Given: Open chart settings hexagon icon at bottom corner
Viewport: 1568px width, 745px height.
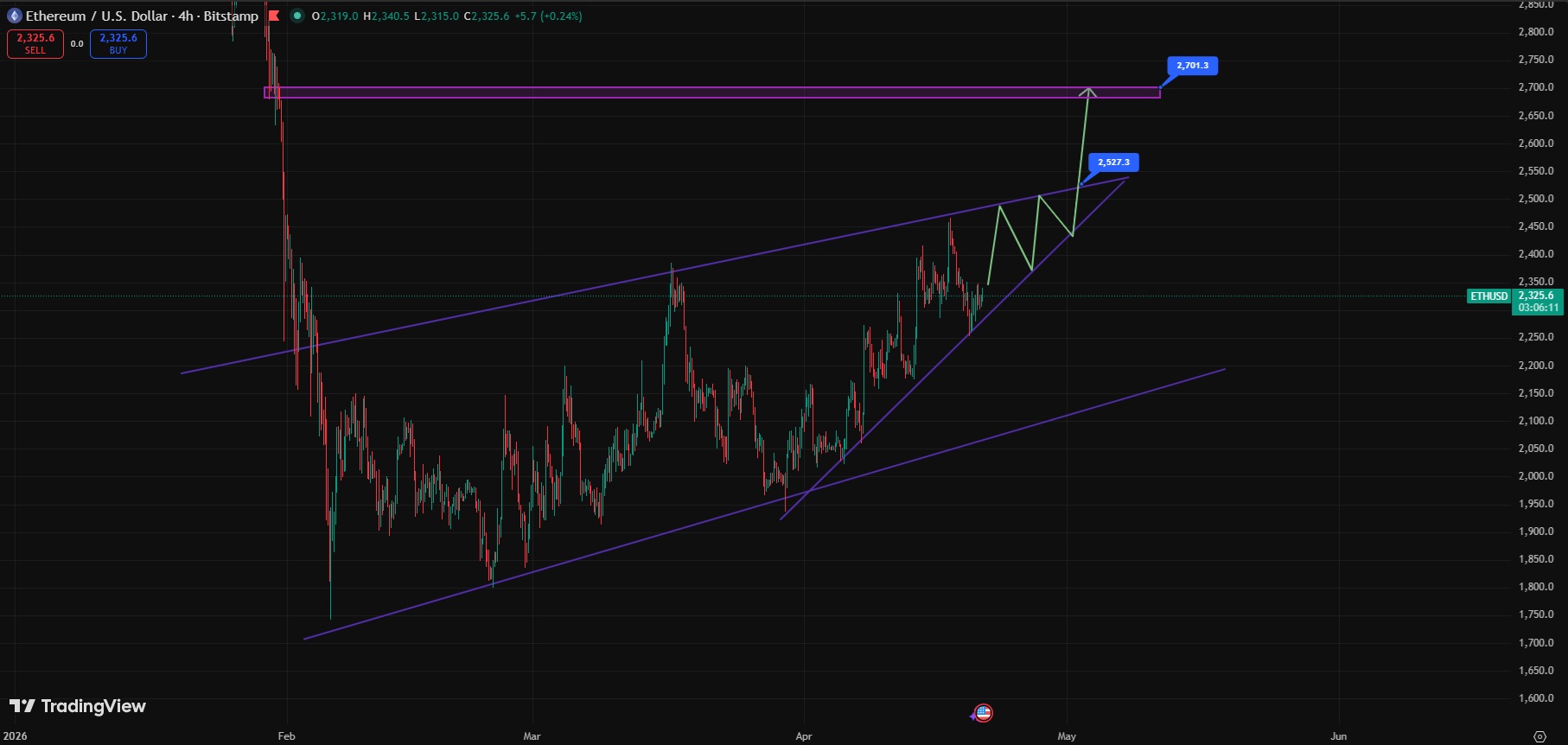Looking at the screenshot, I should (1539, 736).
